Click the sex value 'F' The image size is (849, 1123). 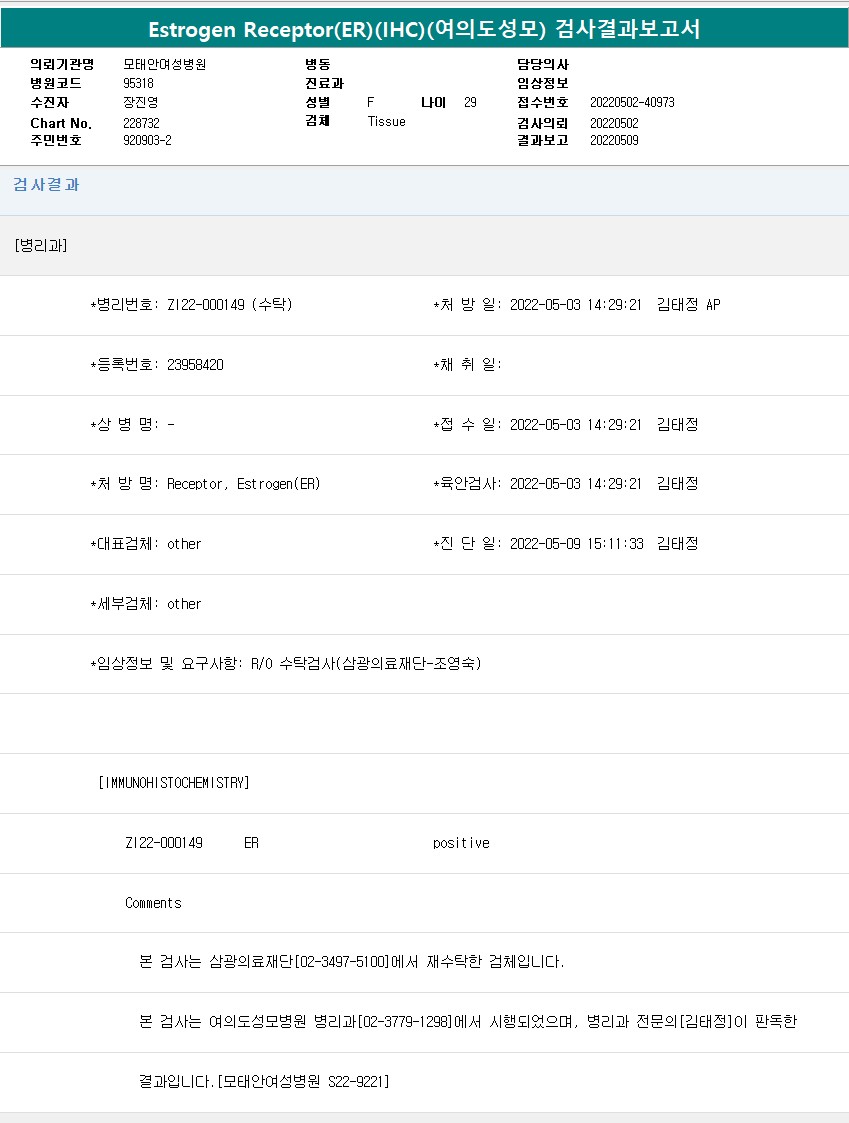click(370, 102)
